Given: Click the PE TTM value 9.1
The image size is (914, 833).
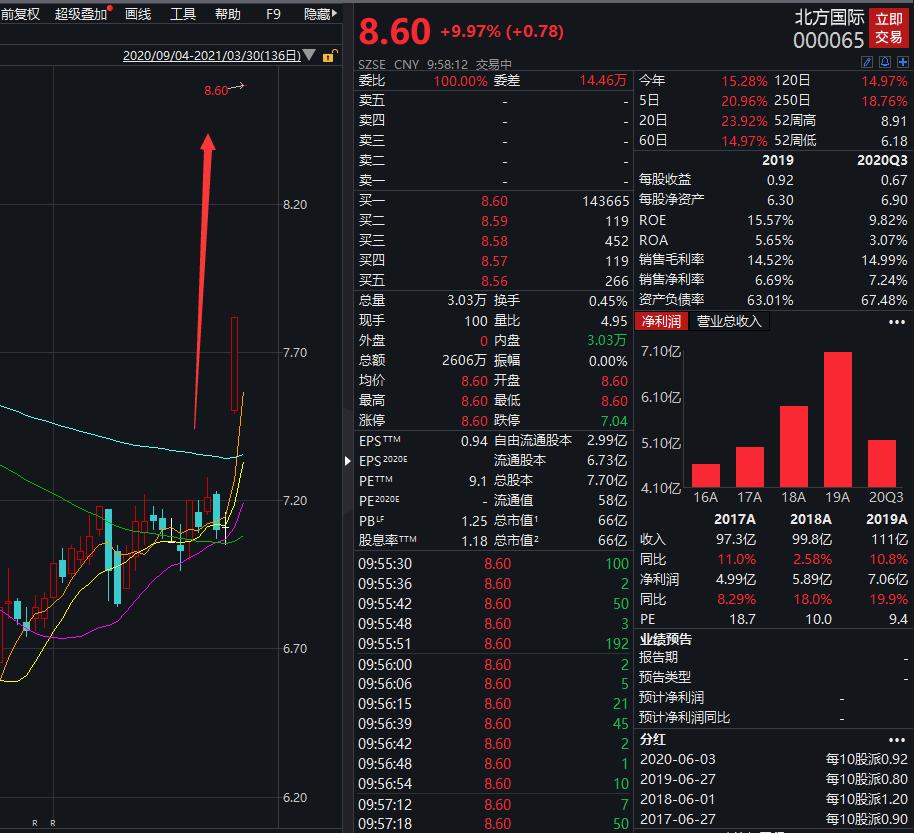Looking at the screenshot, I should (477, 481).
